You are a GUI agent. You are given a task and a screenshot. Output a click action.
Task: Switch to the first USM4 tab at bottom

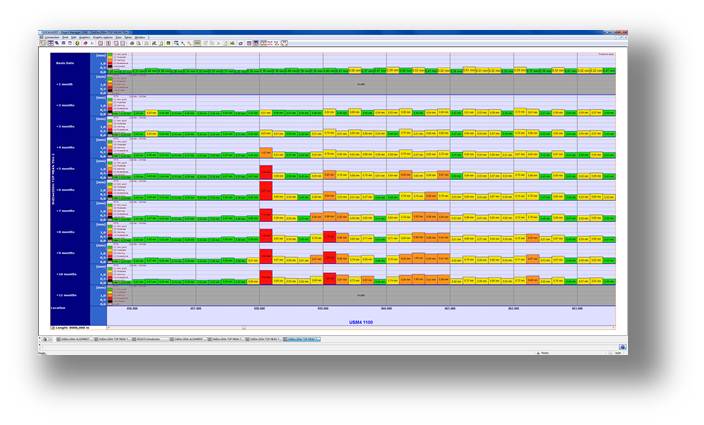click(74, 339)
